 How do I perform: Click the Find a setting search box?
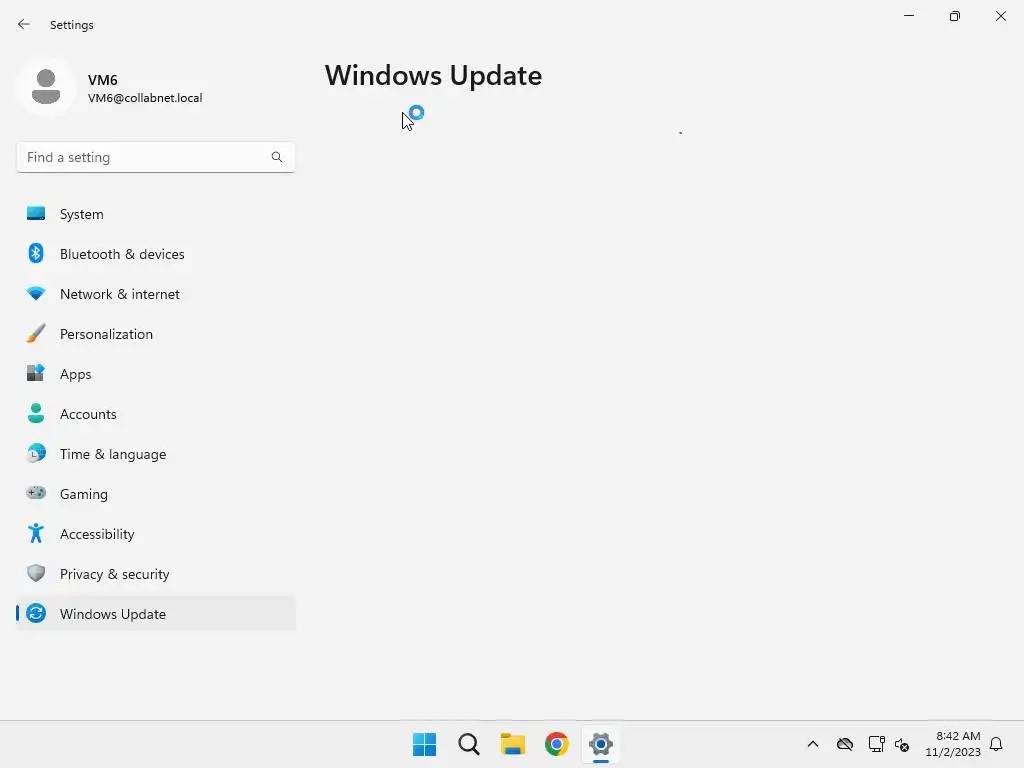tap(155, 157)
